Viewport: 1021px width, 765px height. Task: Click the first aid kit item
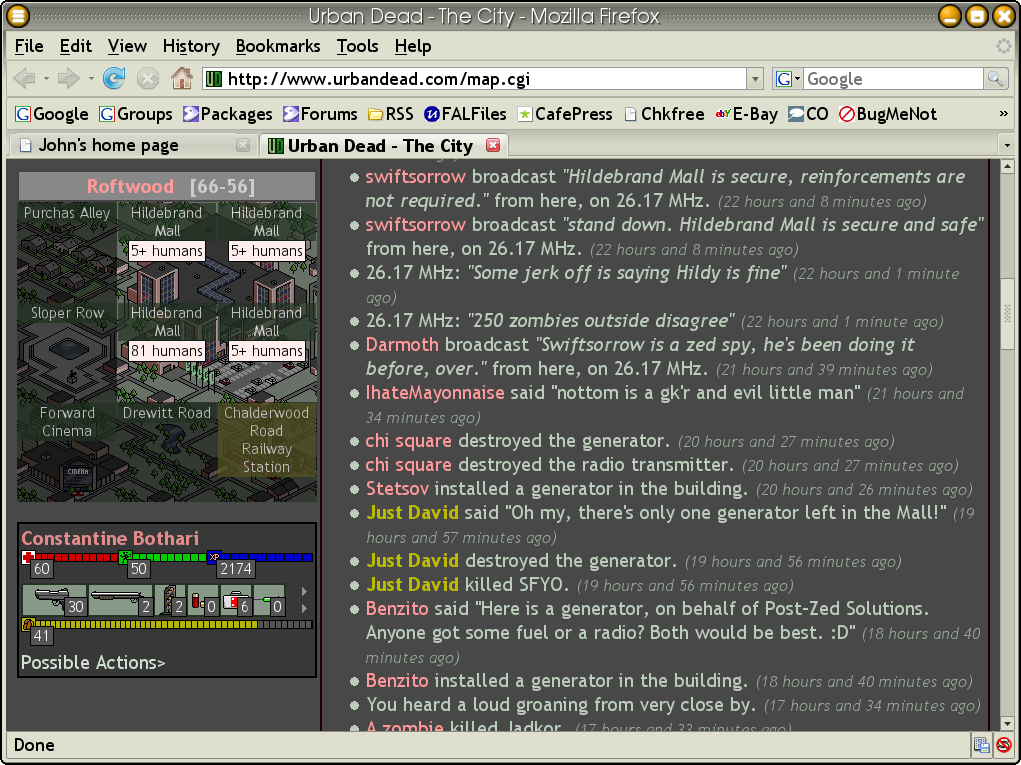click(x=236, y=600)
